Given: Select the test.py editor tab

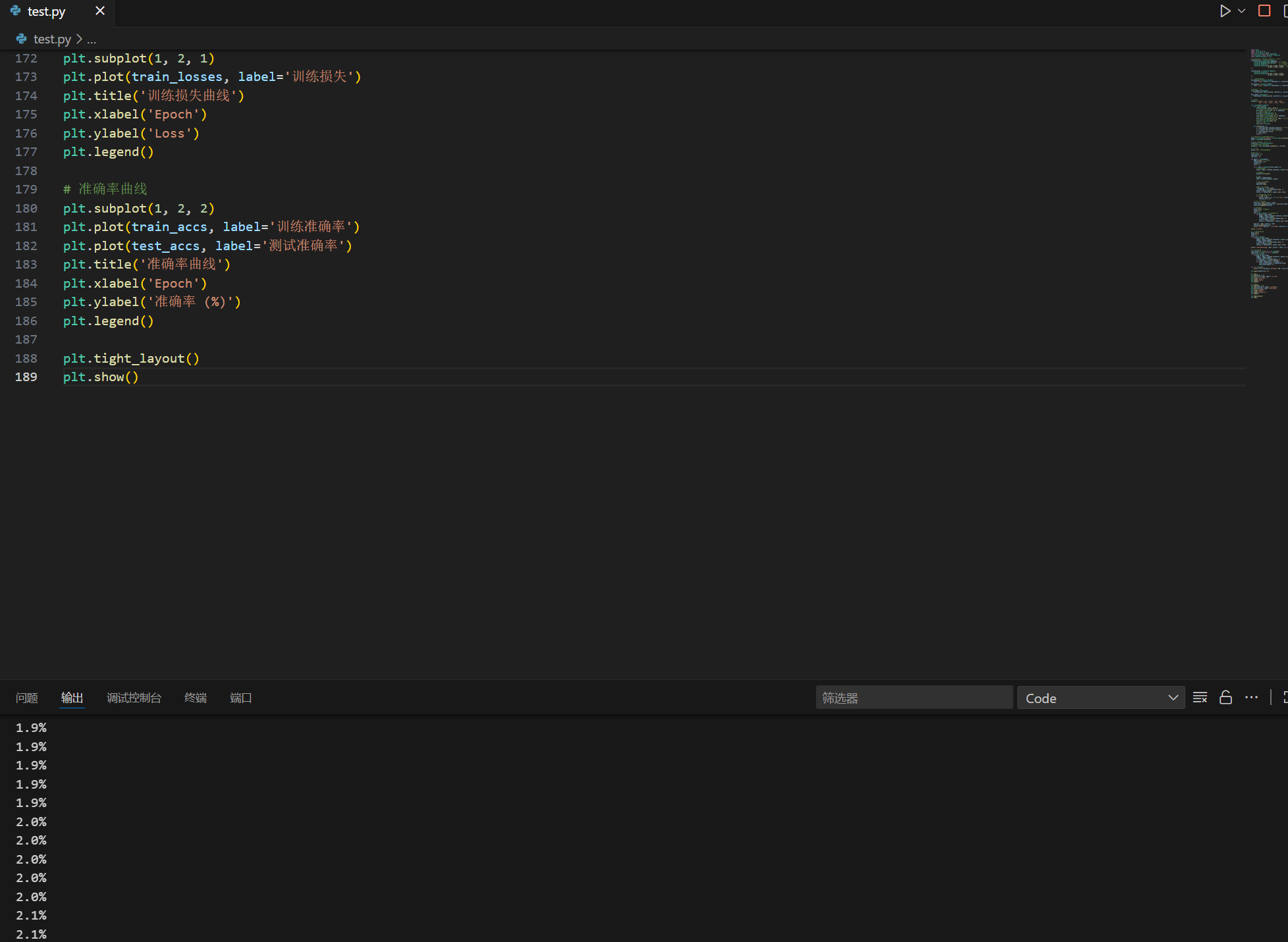Looking at the screenshot, I should click(46, 11).
